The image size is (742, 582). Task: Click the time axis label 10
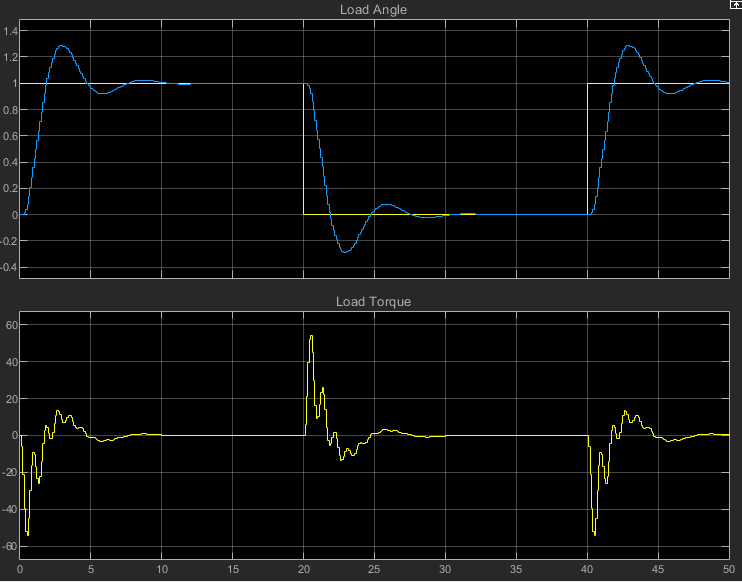pyautogui.click(x=162, y=569)
